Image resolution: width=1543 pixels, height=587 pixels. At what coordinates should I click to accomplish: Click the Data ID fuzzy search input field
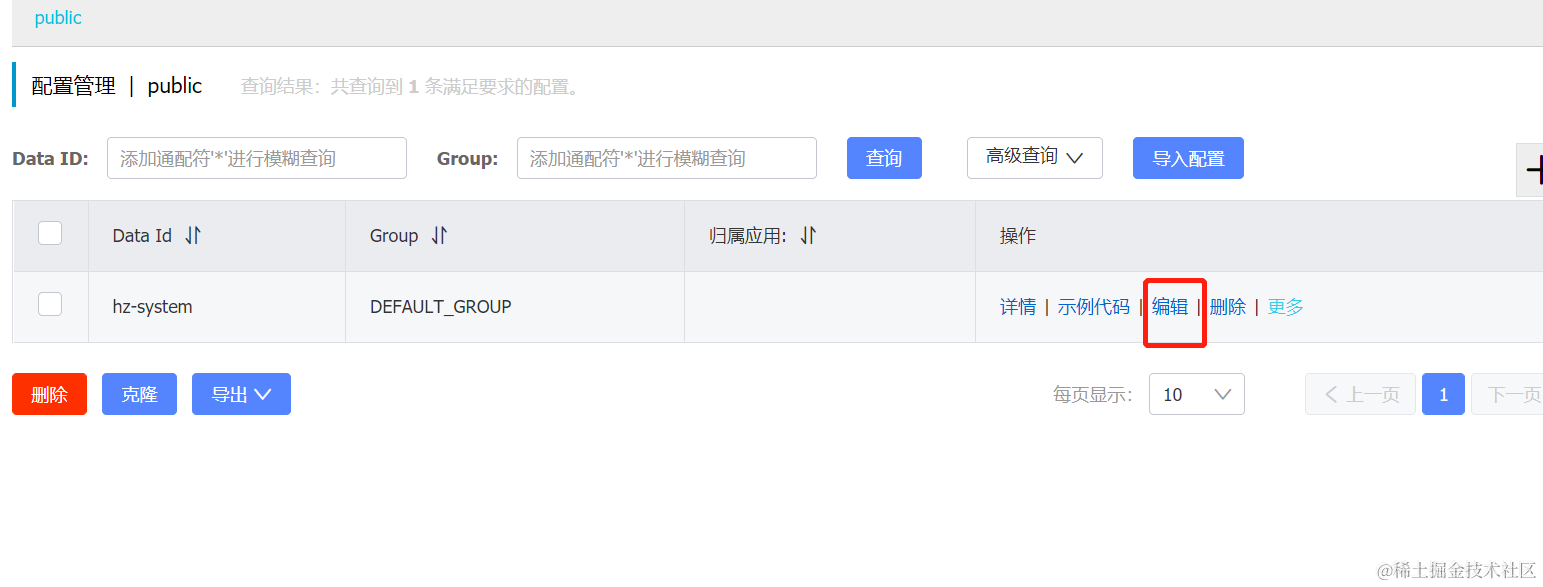256,157
